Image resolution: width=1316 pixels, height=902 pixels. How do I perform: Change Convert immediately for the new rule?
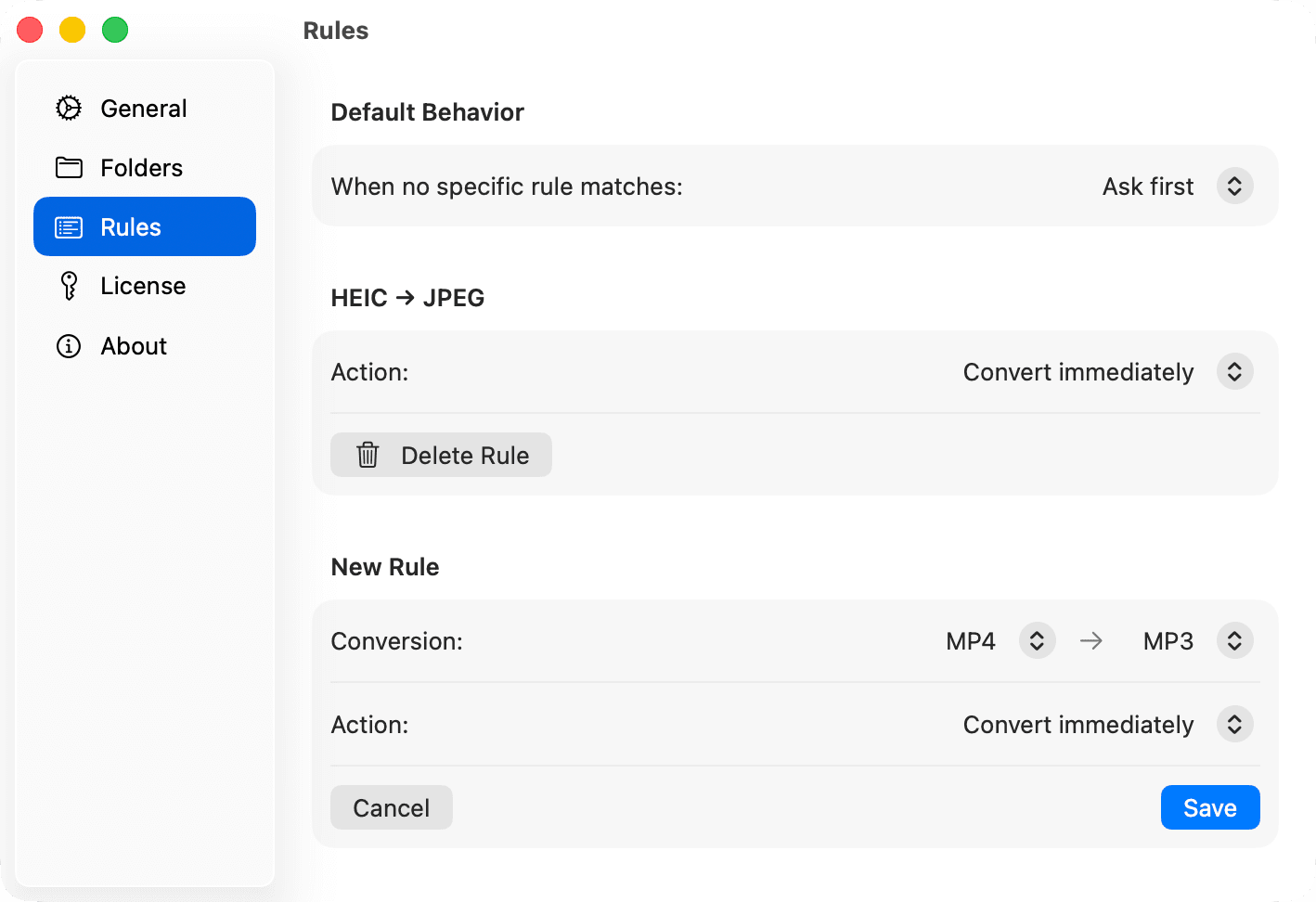pyautogui.click(x=1234, y=724)
